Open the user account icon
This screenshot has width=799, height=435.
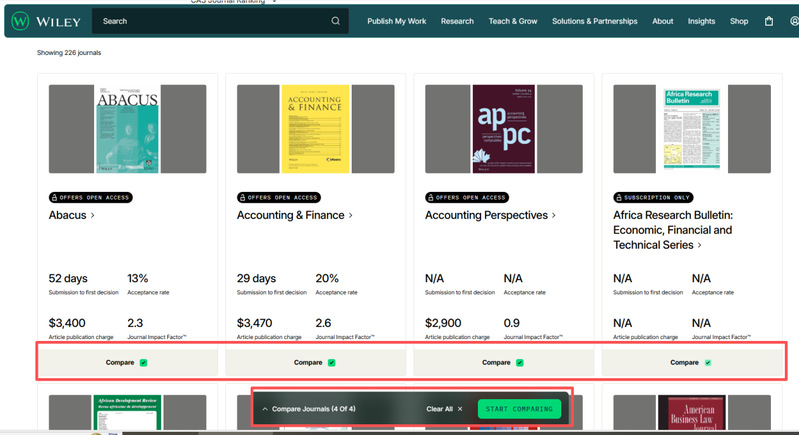793,21
